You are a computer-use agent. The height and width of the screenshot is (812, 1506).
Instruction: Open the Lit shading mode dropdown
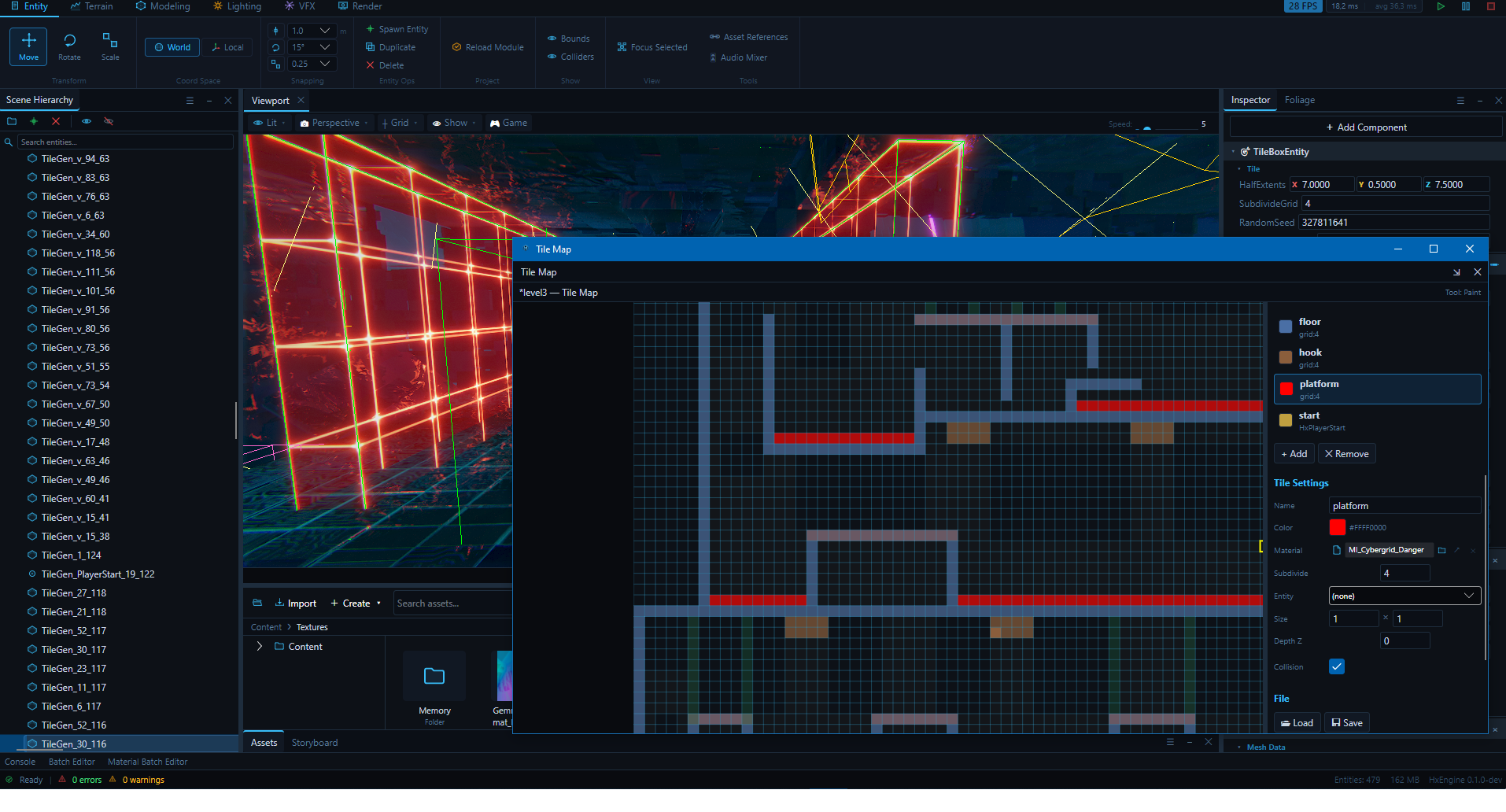(269, 123)
